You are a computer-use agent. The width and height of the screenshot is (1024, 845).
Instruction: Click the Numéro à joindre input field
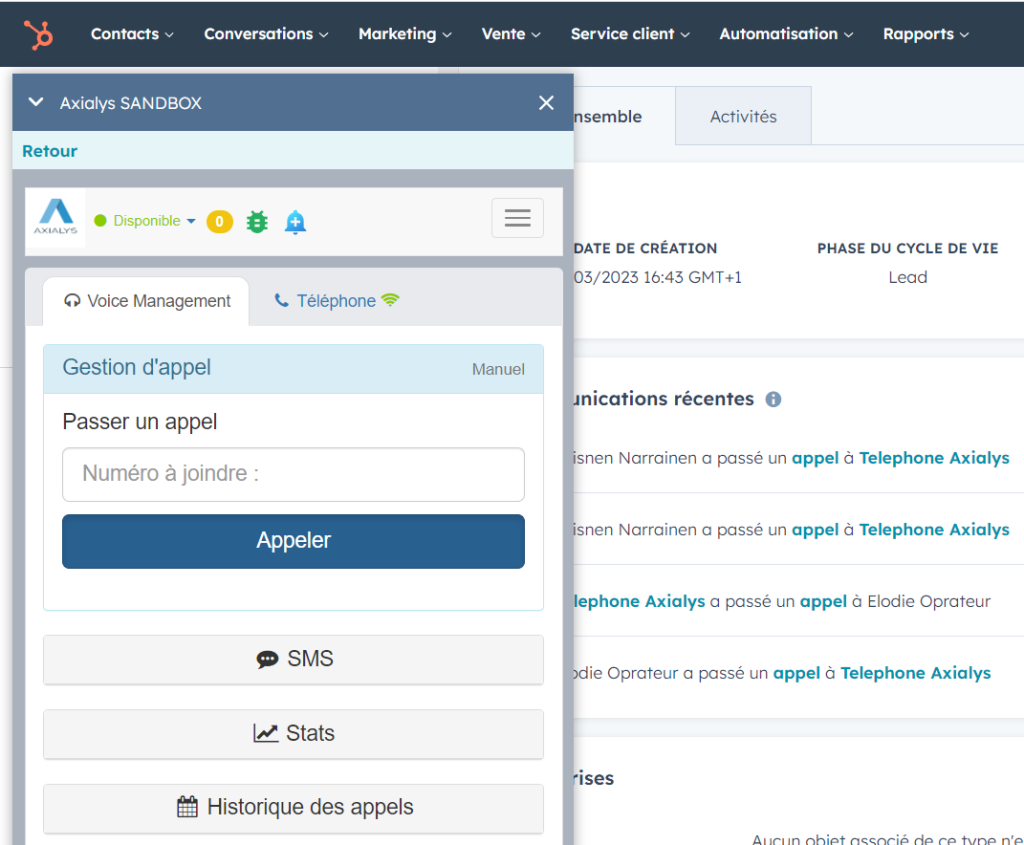tap(293, 476)
